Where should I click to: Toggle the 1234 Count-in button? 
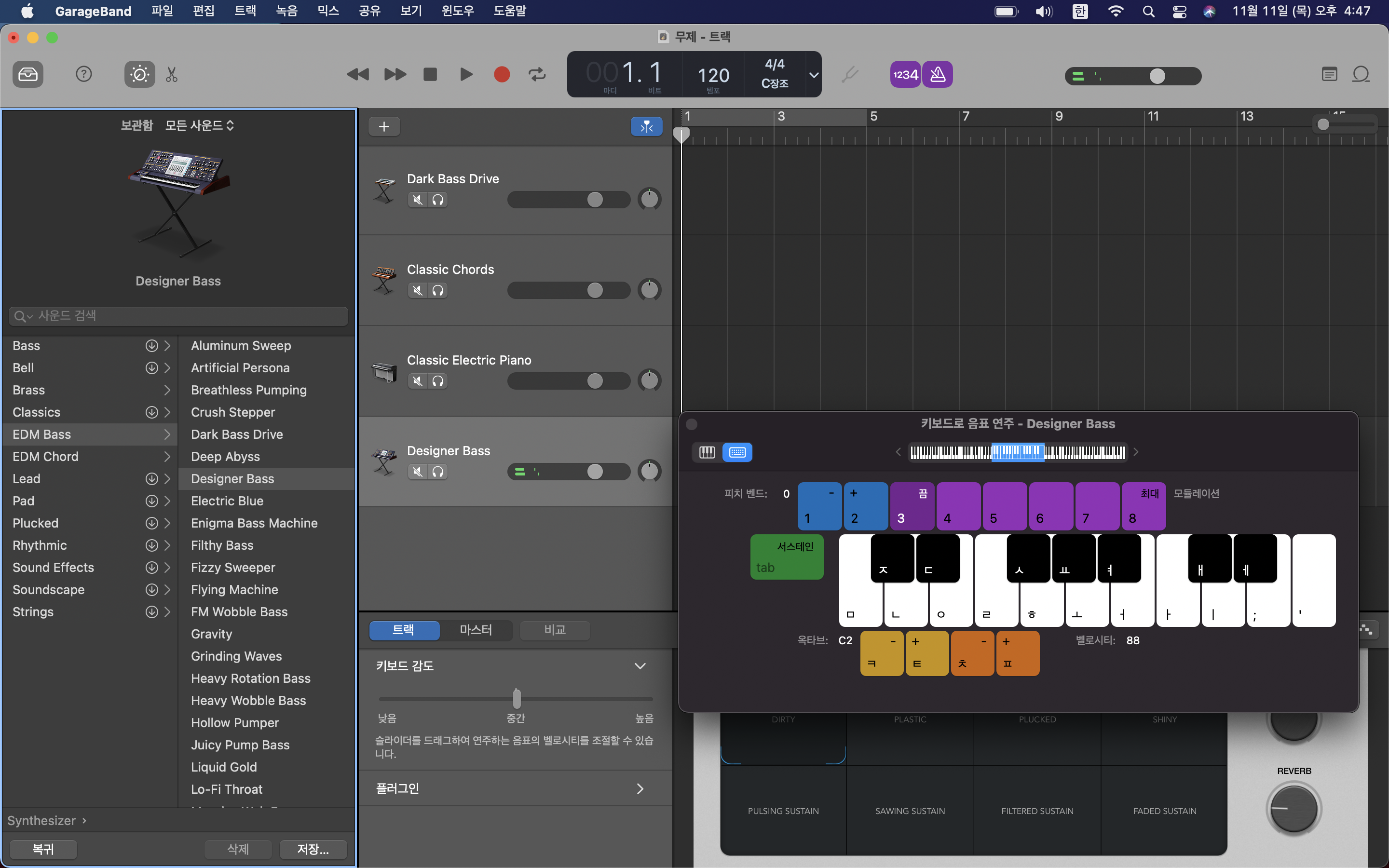point(905,74)
